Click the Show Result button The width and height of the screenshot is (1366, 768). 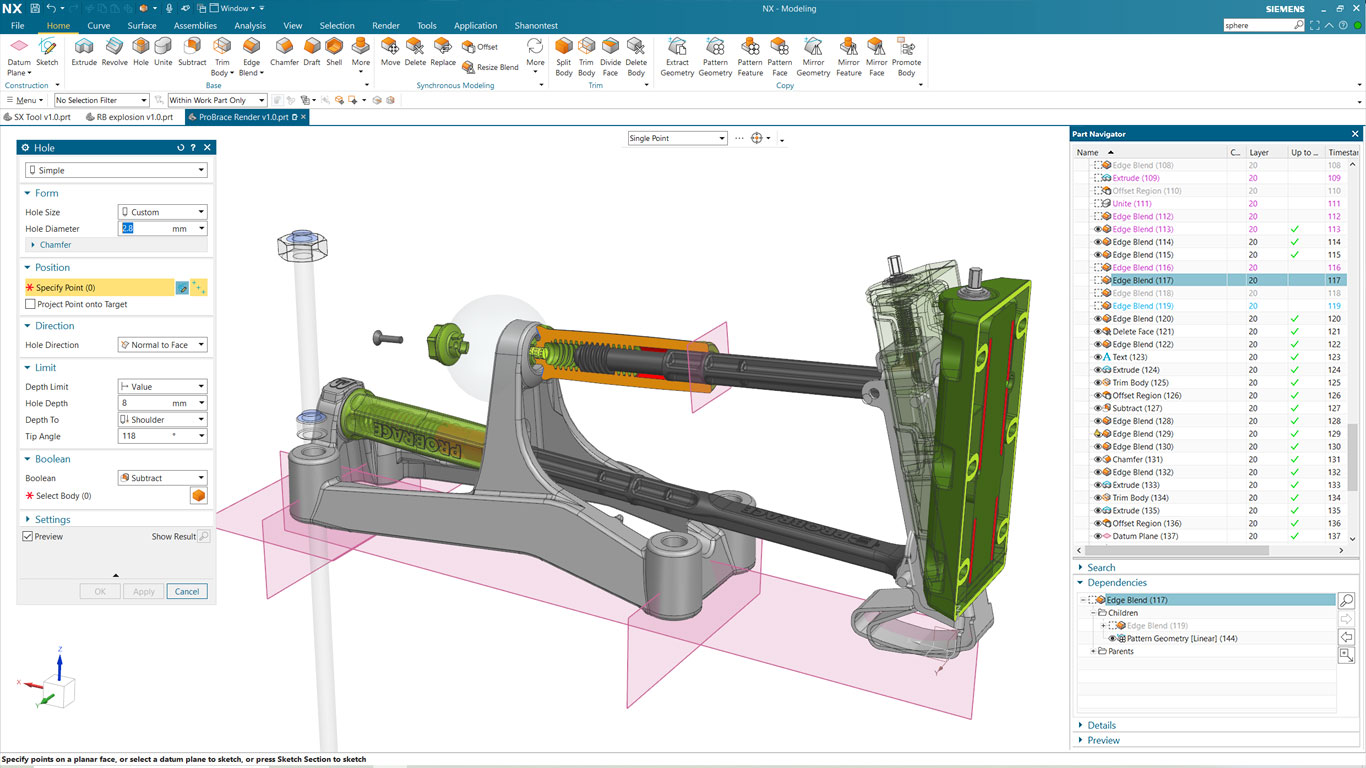pyautogui.click(x=203, y=537)
